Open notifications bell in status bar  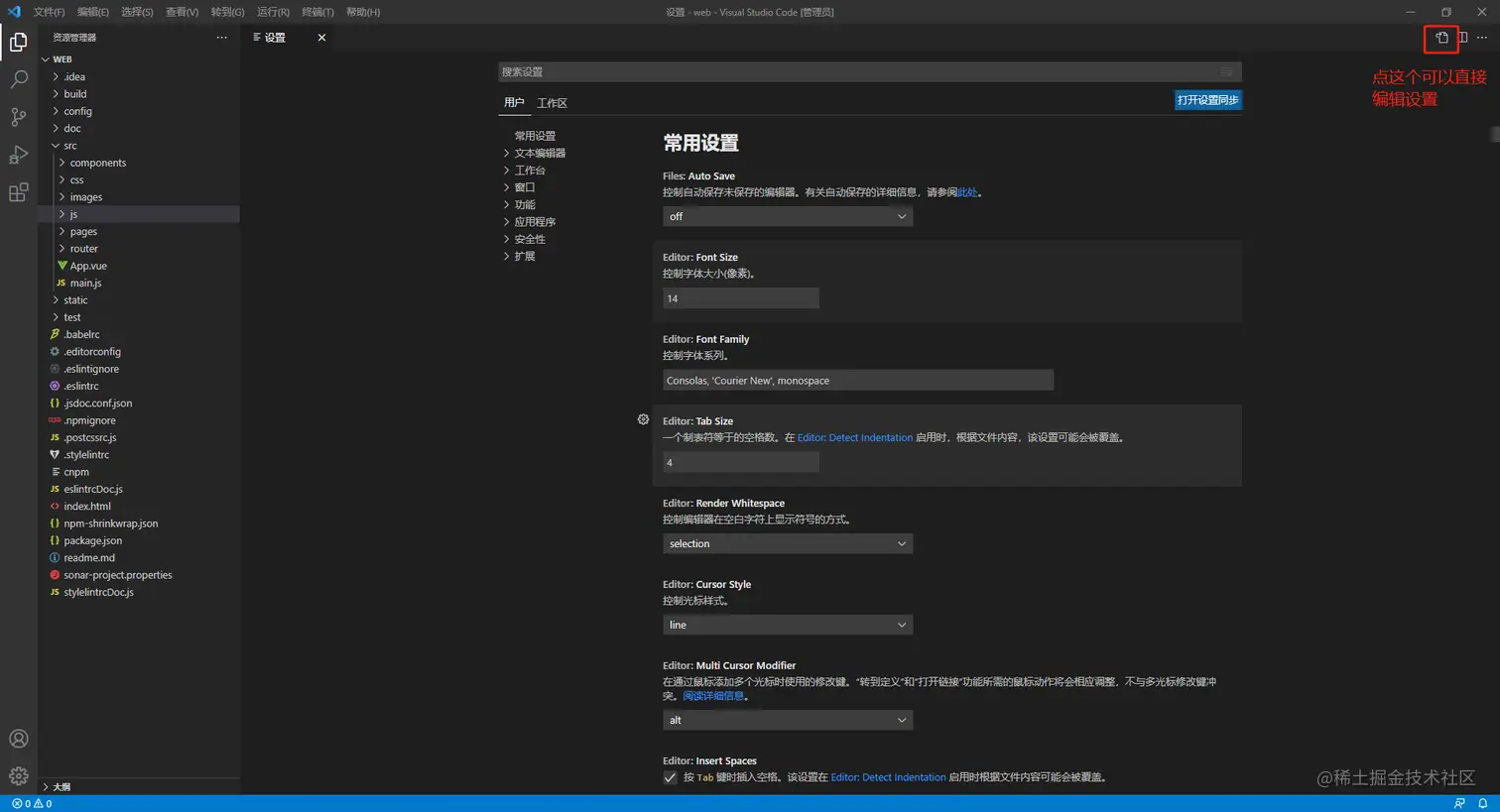[1483, 804]
